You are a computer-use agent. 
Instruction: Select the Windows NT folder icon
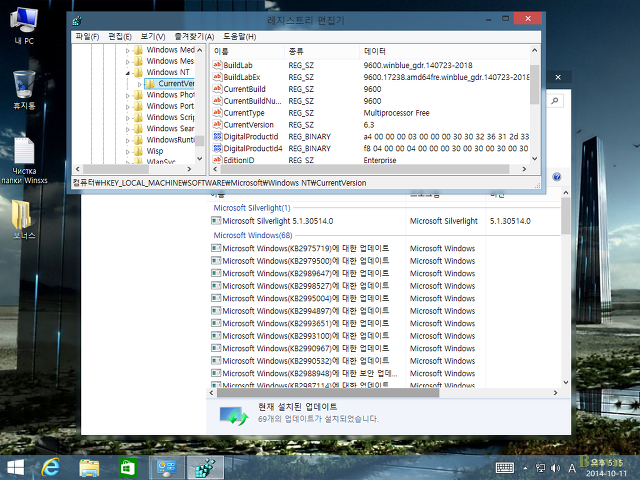(138, 72)
